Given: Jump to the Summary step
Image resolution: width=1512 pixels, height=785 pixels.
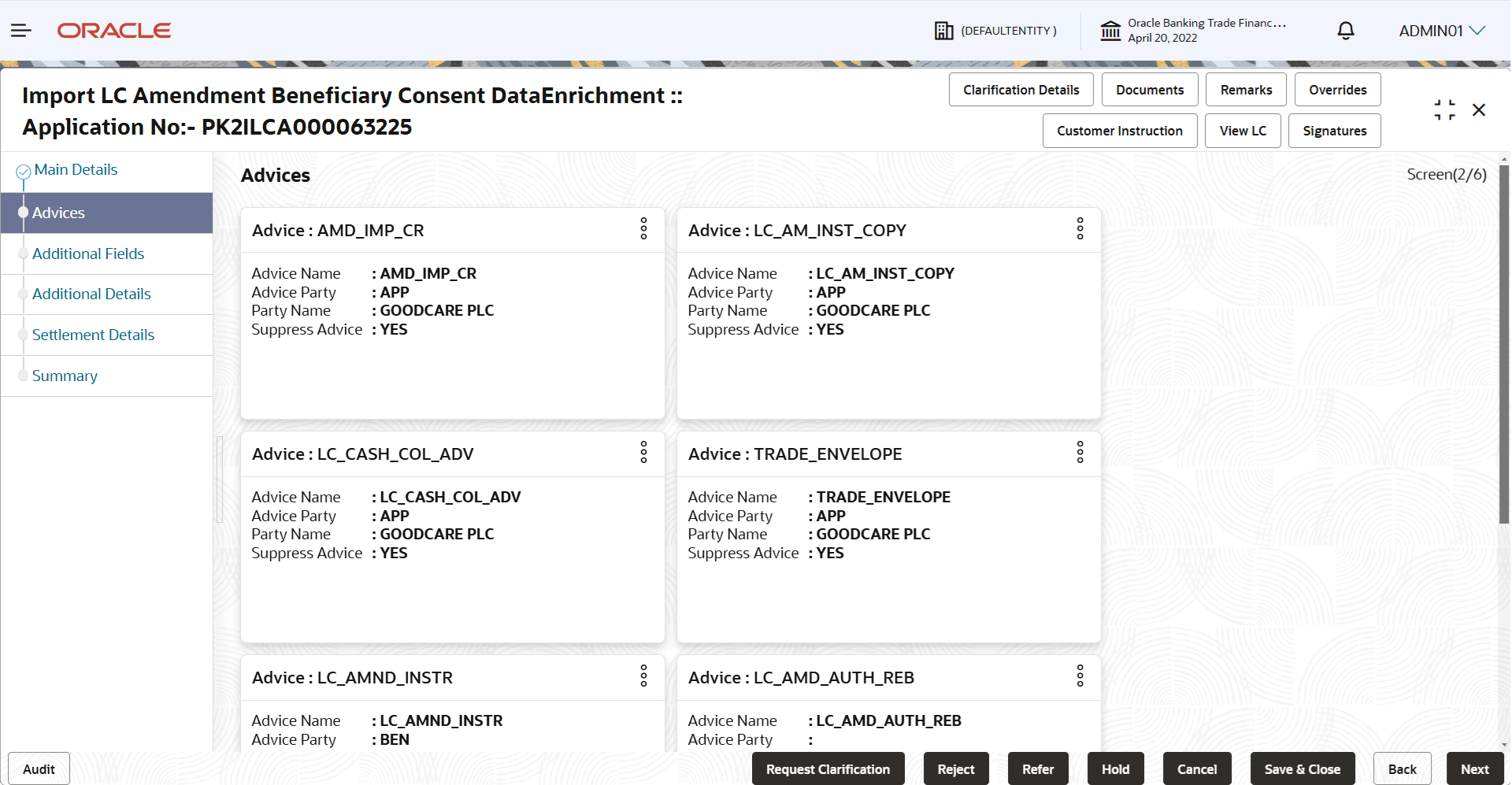Looking at the screenshot, I should [x=65, y=376].
